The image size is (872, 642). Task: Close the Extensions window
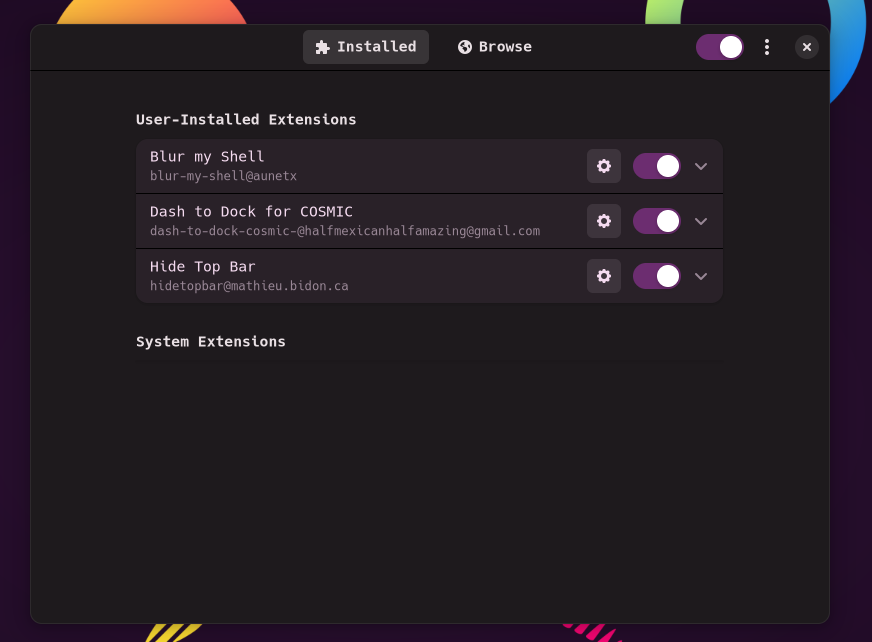coord(806,47)
